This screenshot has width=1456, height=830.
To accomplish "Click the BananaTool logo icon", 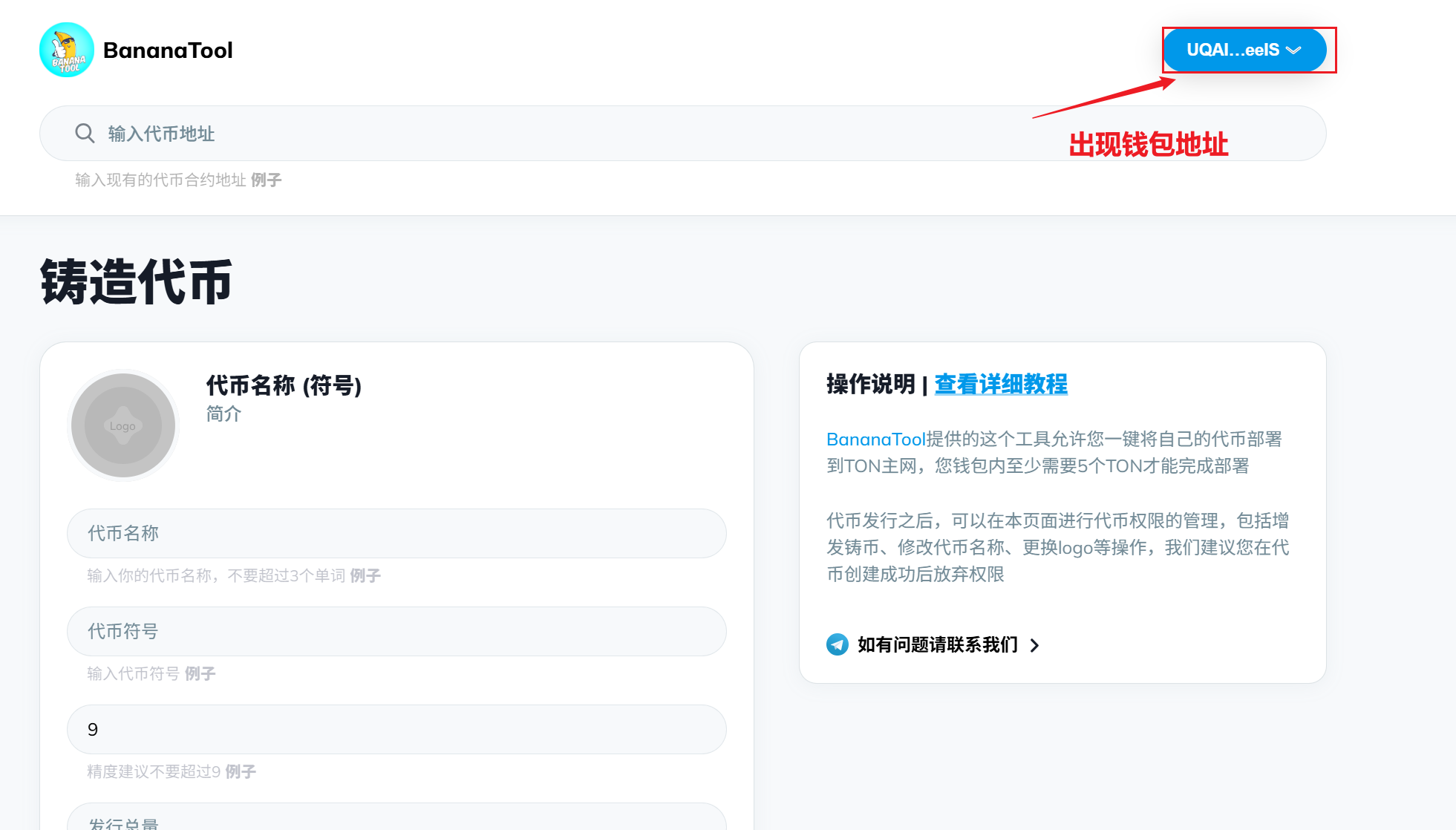I will click(66, 50).
